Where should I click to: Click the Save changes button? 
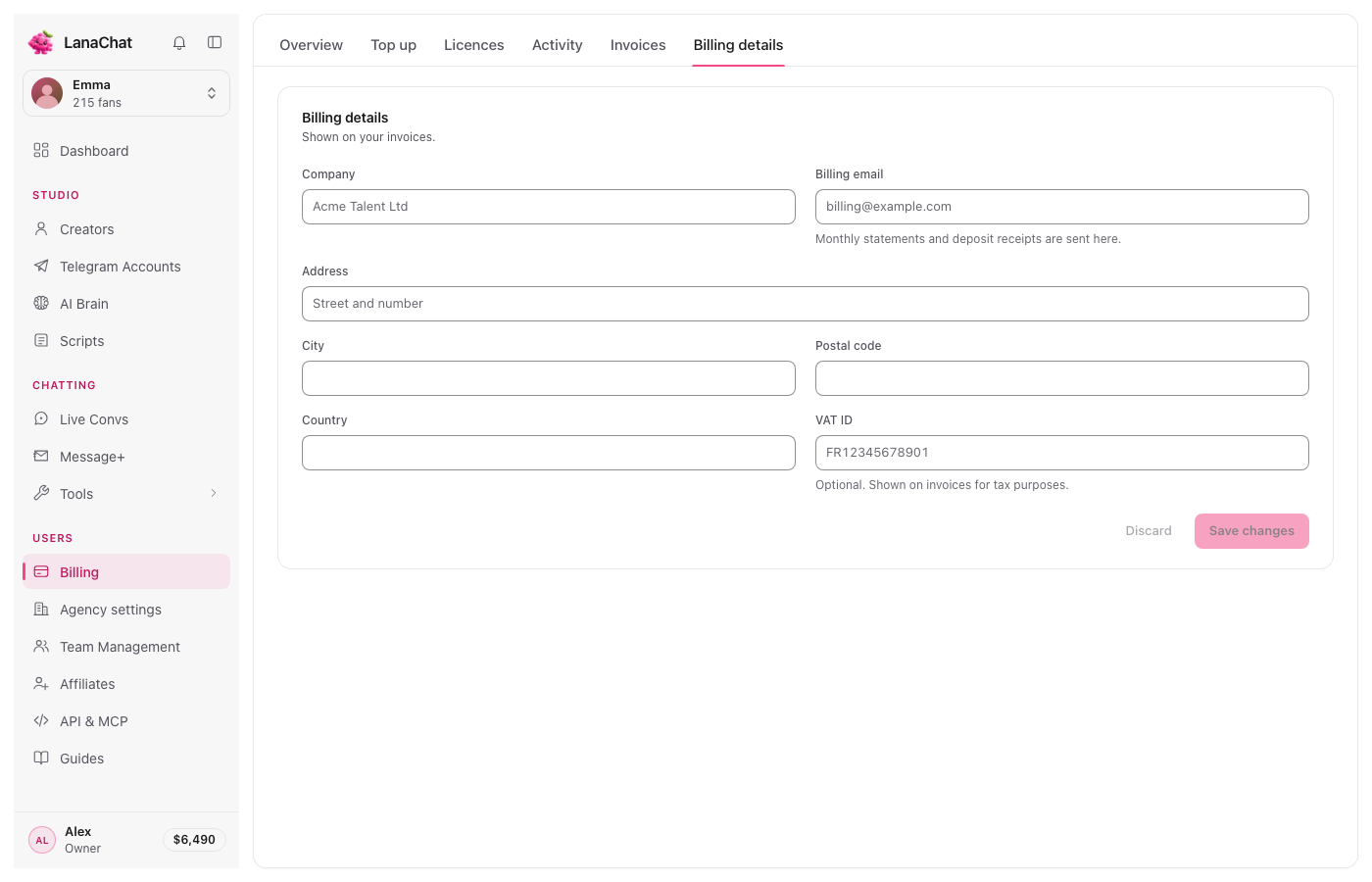[x=1251, y=531]
